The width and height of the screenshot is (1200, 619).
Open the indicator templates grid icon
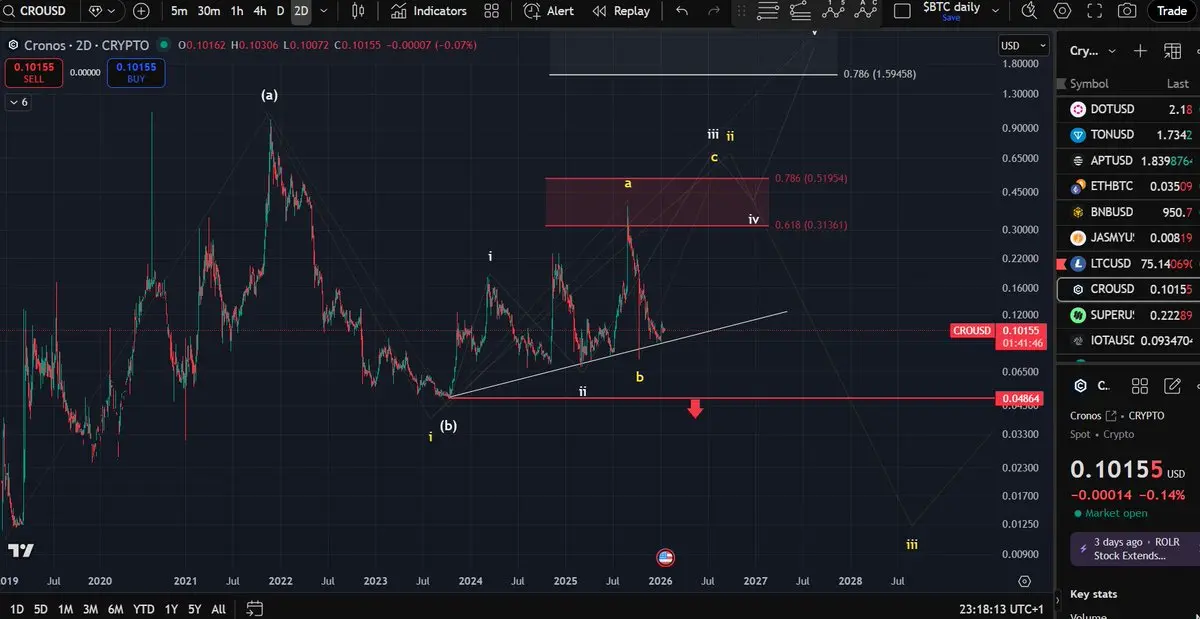[x=491, y=11]
